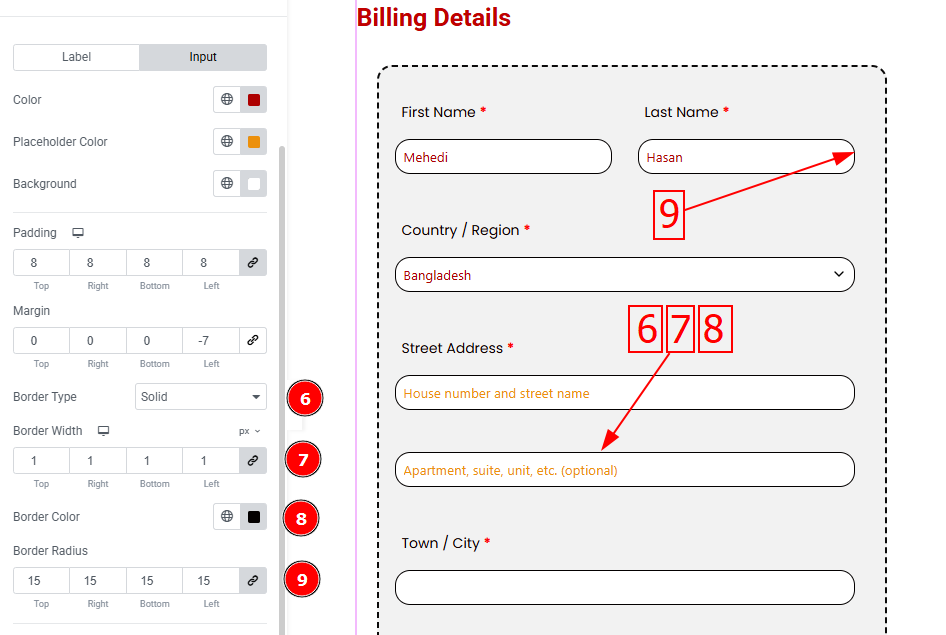The image size is (946, 635).
Task: Click the desktop icon next to Border Width
Action: pyautogui.click(x=103, y=431)
